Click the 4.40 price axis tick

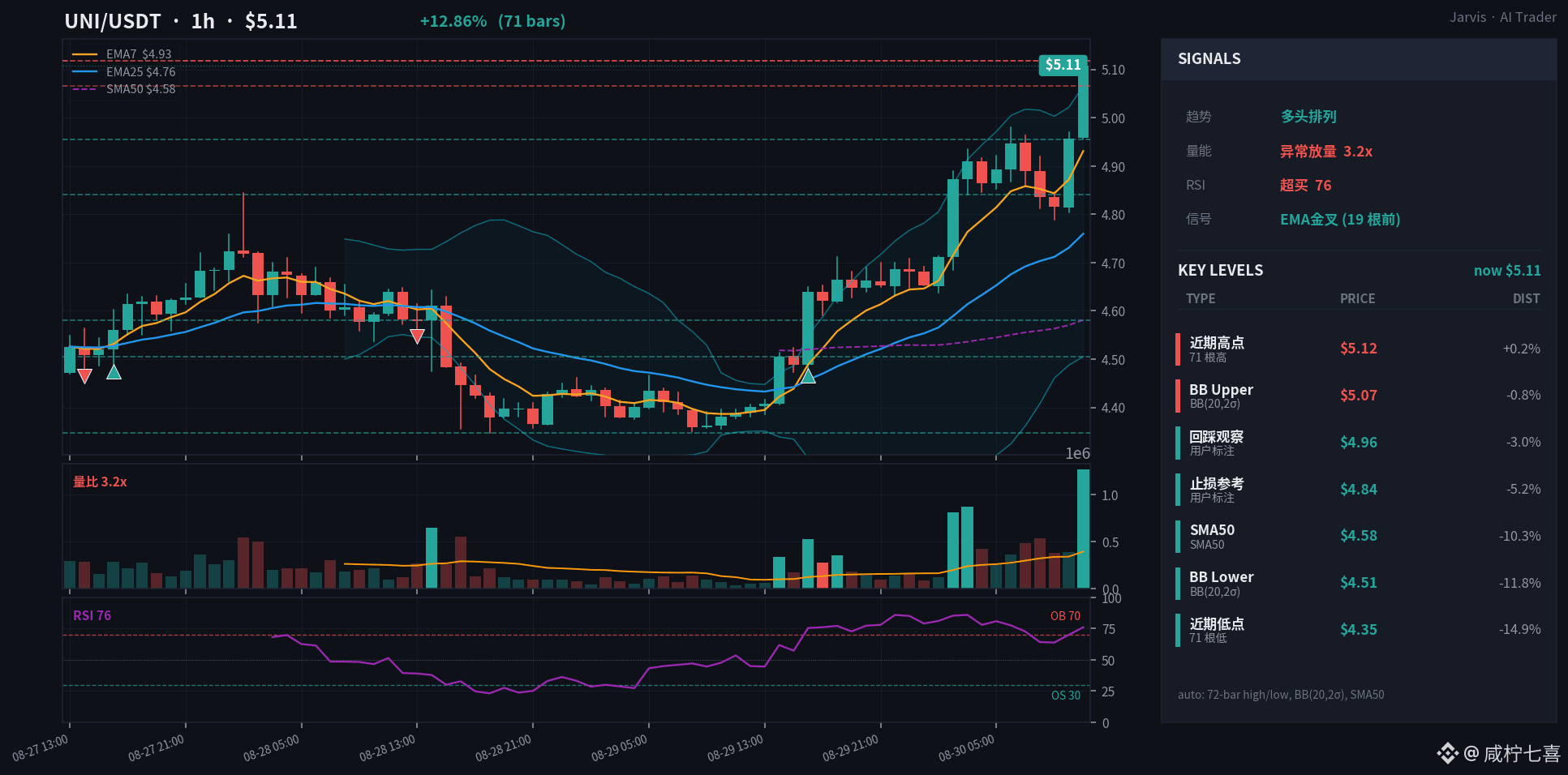click(x=1113, y=408)
